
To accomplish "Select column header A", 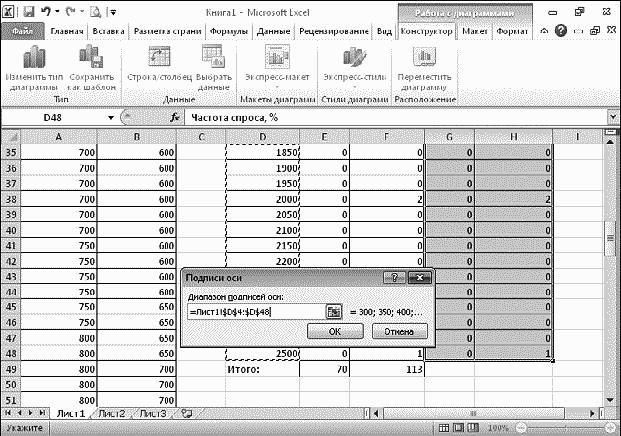I will tap(59, 137).
